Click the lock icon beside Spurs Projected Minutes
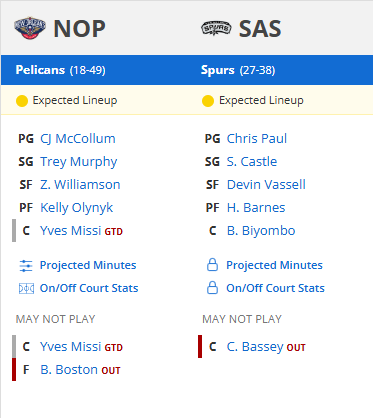This screenshot has width=373, height=418. click(212, 265)
